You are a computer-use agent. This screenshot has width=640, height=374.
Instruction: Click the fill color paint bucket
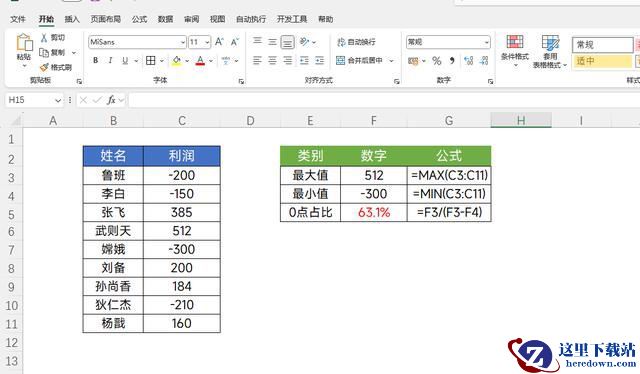[x=177, y=60]
